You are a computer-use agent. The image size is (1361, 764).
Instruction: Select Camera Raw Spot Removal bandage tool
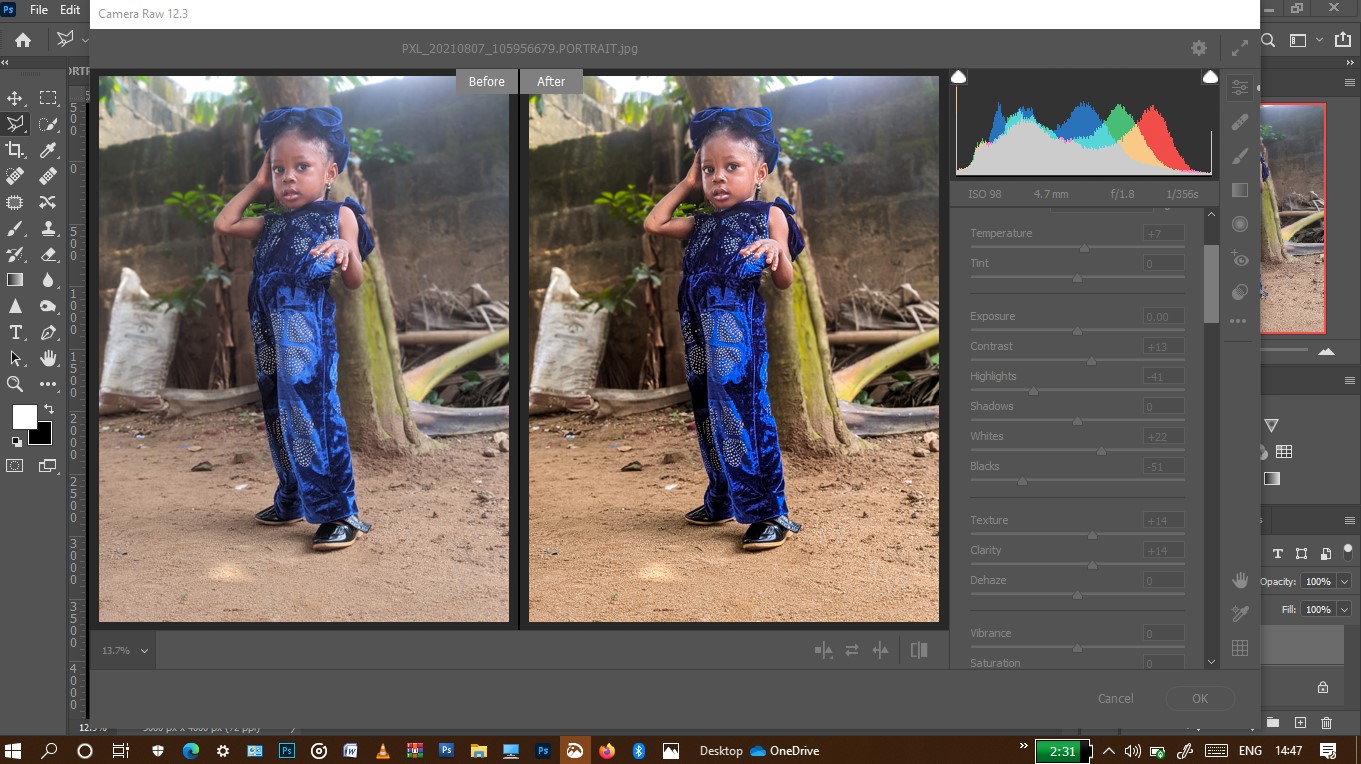pos(1240,122)
